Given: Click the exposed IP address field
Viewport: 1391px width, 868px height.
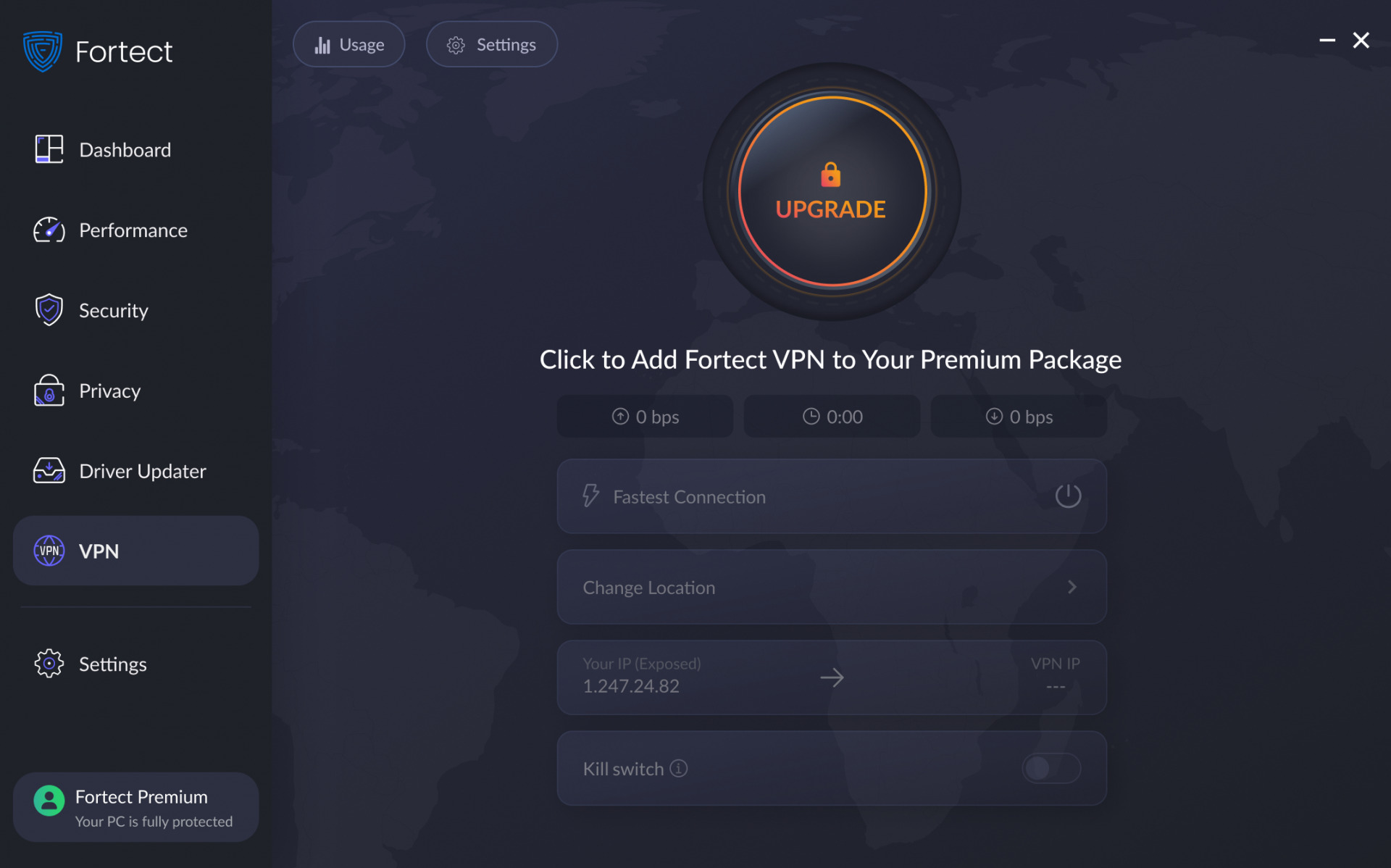Looking at the screenshot, I should pyautogui.click(x=631, y=685).
